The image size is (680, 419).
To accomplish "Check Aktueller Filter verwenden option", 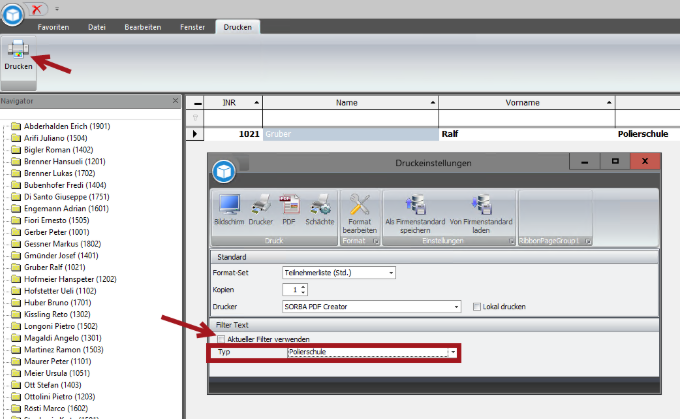I will (221, 339).
